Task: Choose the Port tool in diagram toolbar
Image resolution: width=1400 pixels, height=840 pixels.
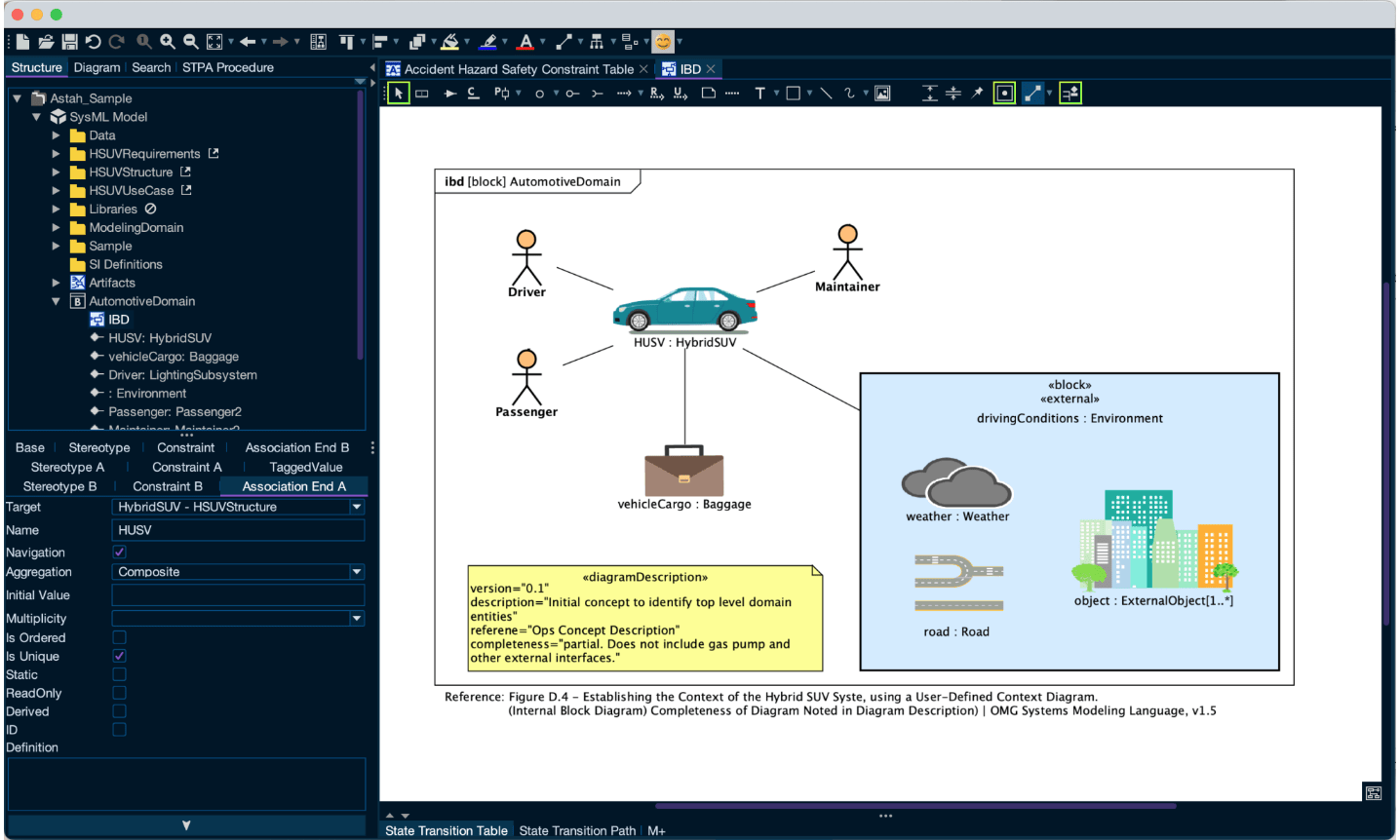Action: [499, 92]
